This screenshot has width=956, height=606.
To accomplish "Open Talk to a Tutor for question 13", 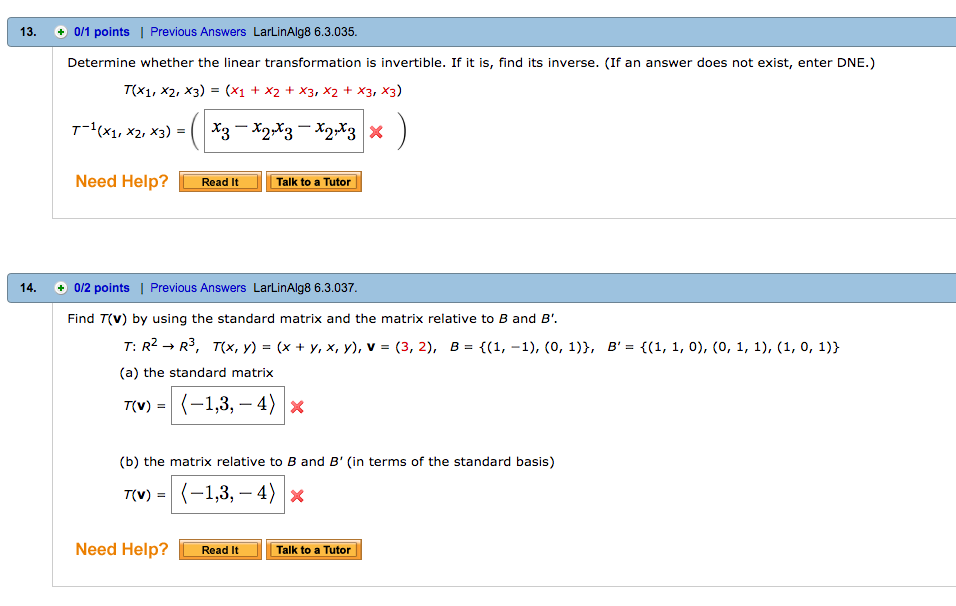I will pyautogui.click(x=313, y=181).
